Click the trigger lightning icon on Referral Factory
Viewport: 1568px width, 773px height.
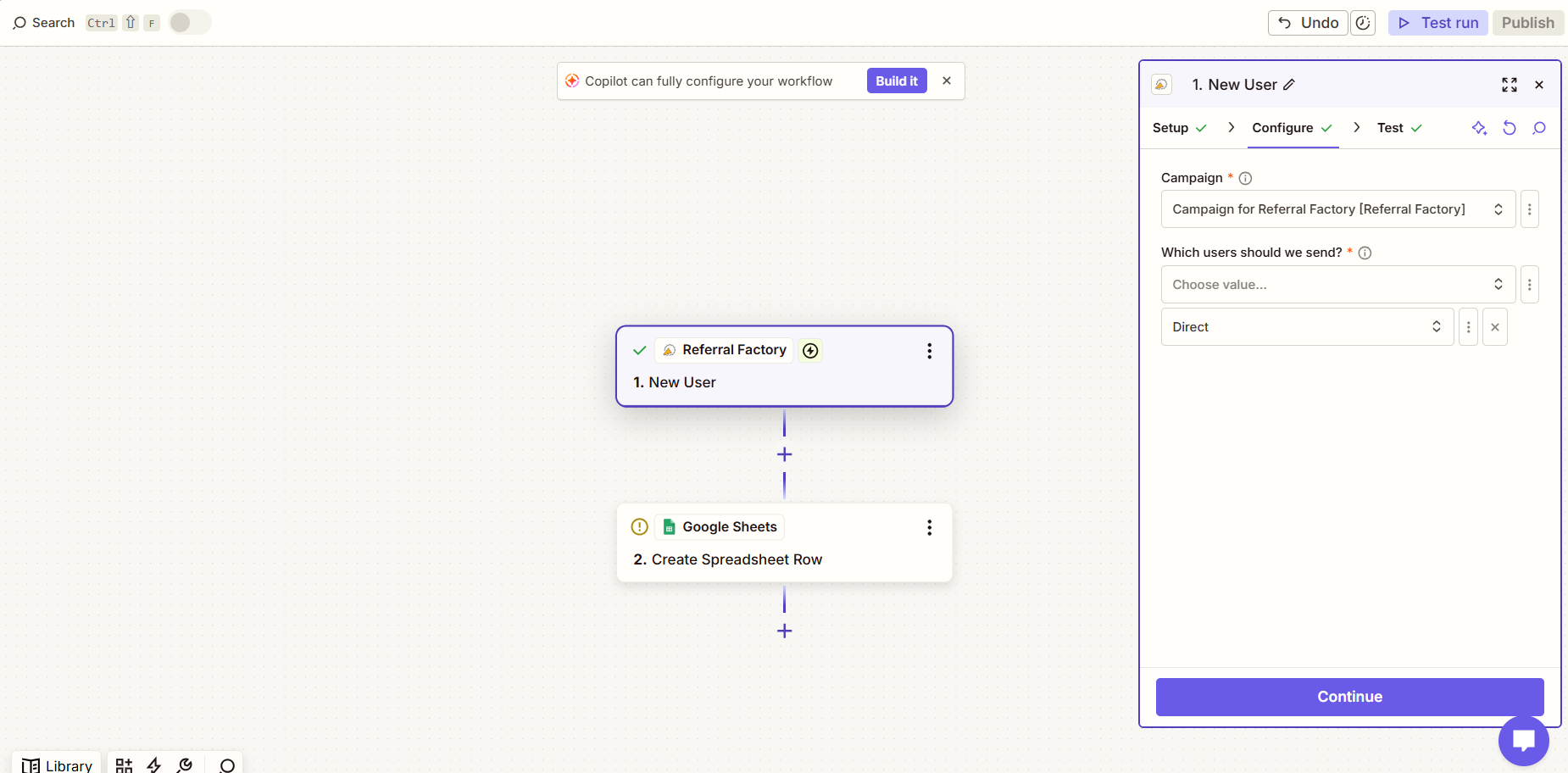click(811, 351)
